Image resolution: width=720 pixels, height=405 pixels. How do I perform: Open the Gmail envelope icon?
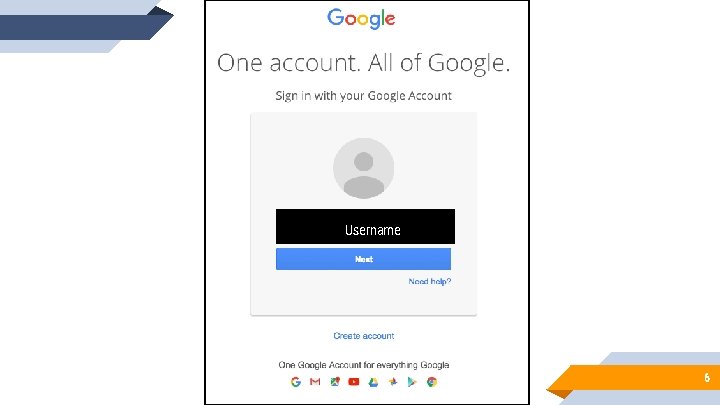(x=315, y=382)
